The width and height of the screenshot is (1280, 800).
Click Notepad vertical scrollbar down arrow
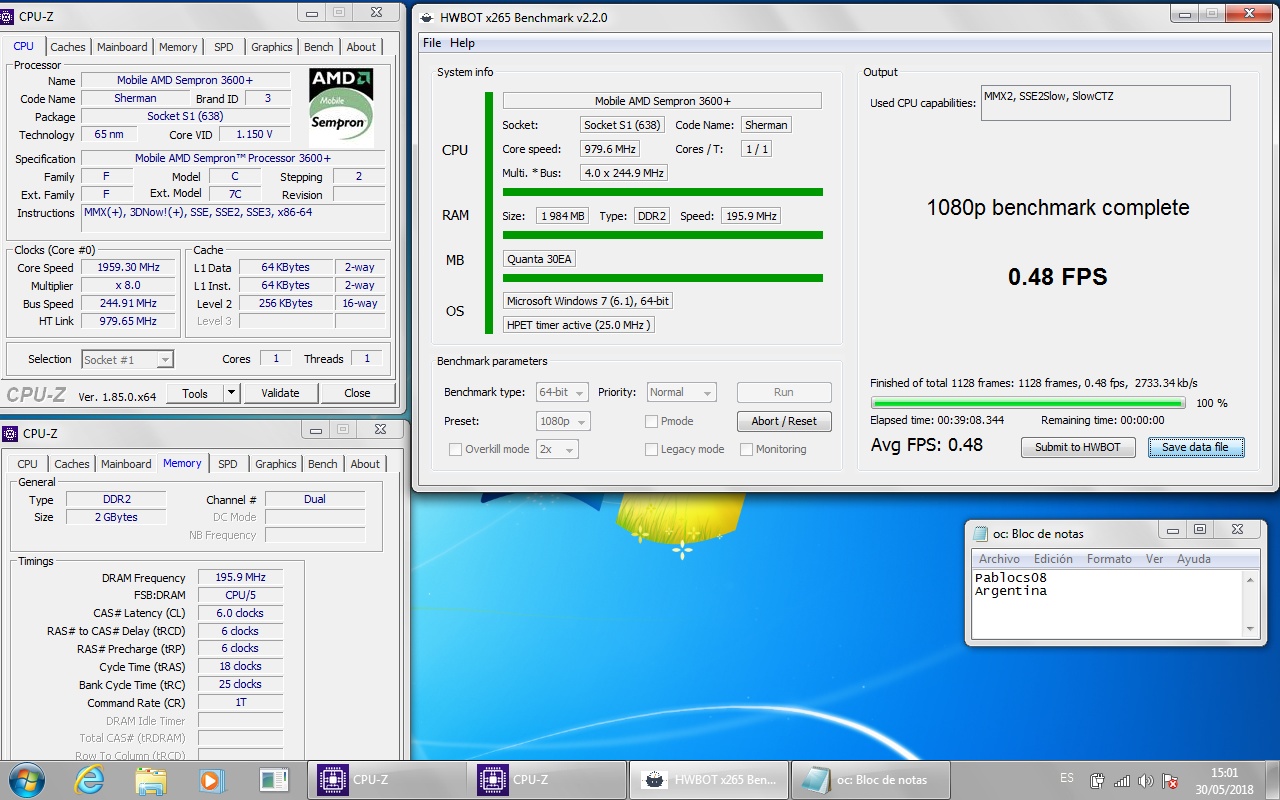1249,629
